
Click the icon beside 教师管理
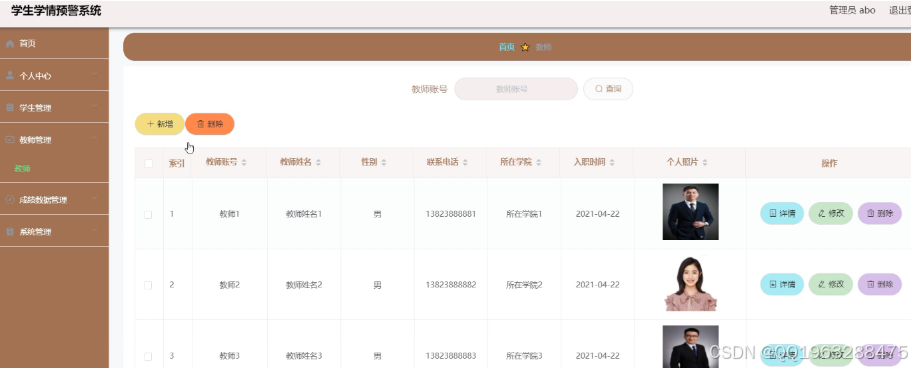pyautogui.click(x=9, y=140)
